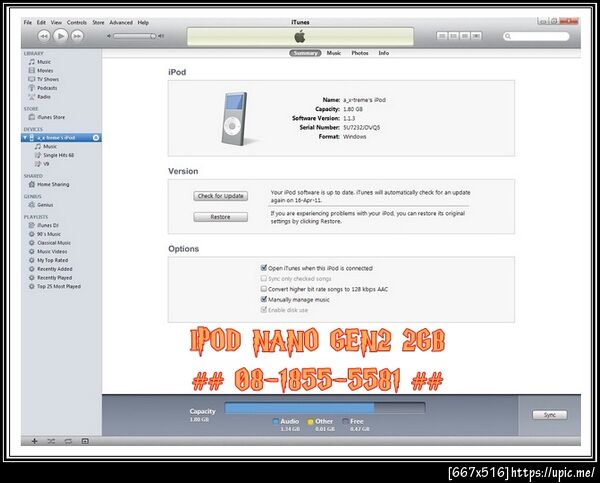Screen dimensions: 600x483
Task: Open the Advanced menu
Action: tap(121, 23)
